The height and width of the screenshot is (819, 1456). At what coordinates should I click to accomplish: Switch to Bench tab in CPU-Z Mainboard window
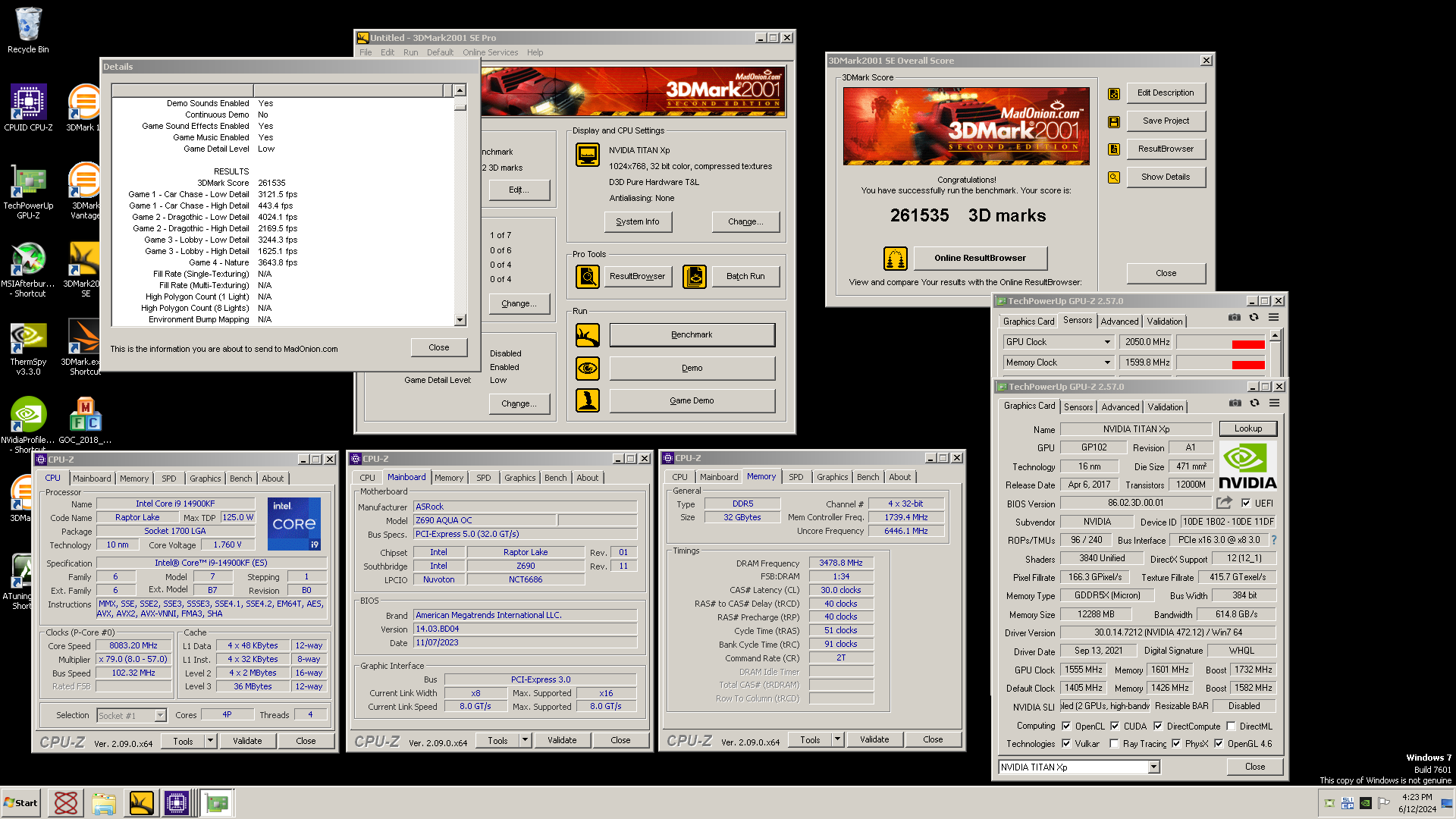[x=555, y=478]
